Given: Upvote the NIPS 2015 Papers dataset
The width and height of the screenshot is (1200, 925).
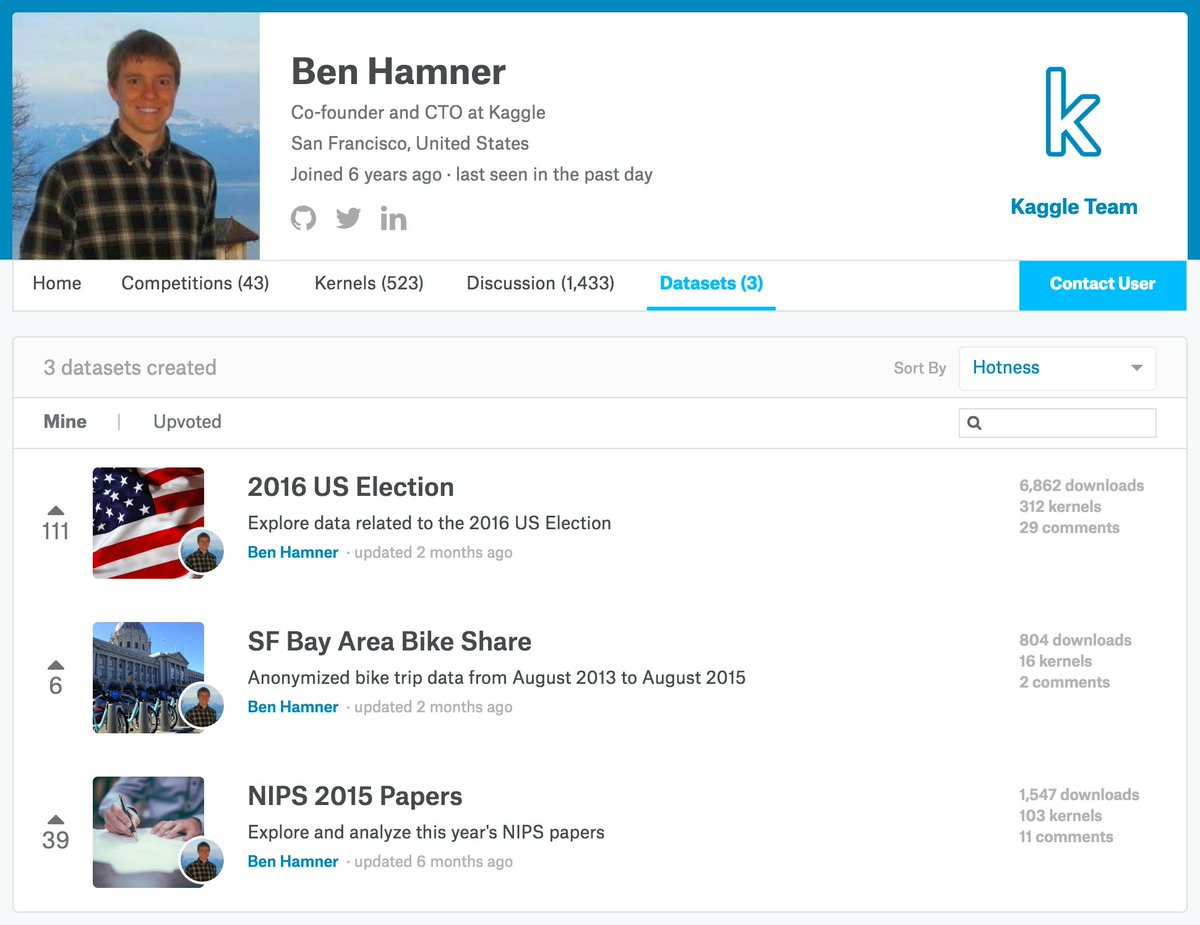Looking at the screenshot, I should [x=56, y=820].
